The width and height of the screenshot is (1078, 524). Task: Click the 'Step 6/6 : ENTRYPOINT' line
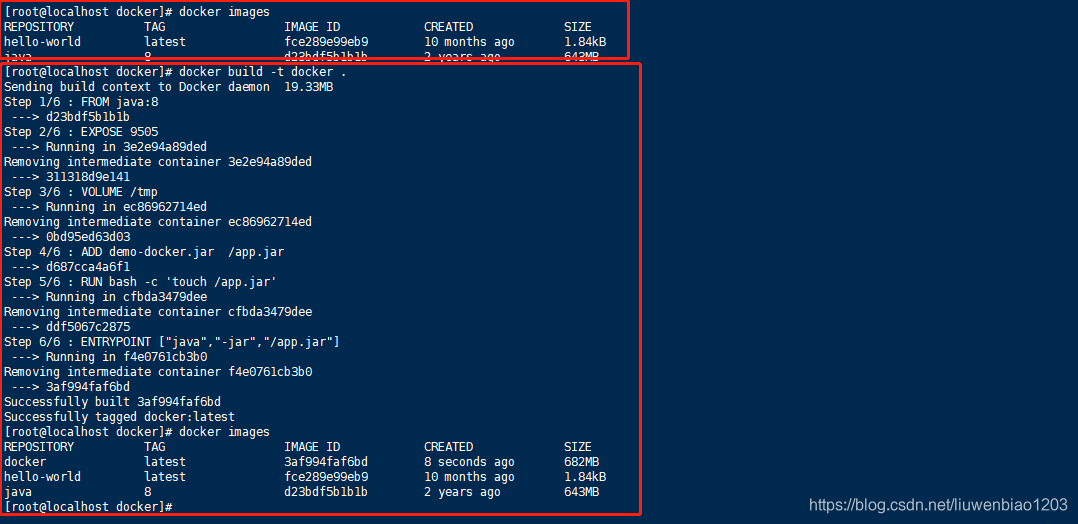(x=172, y=342)
